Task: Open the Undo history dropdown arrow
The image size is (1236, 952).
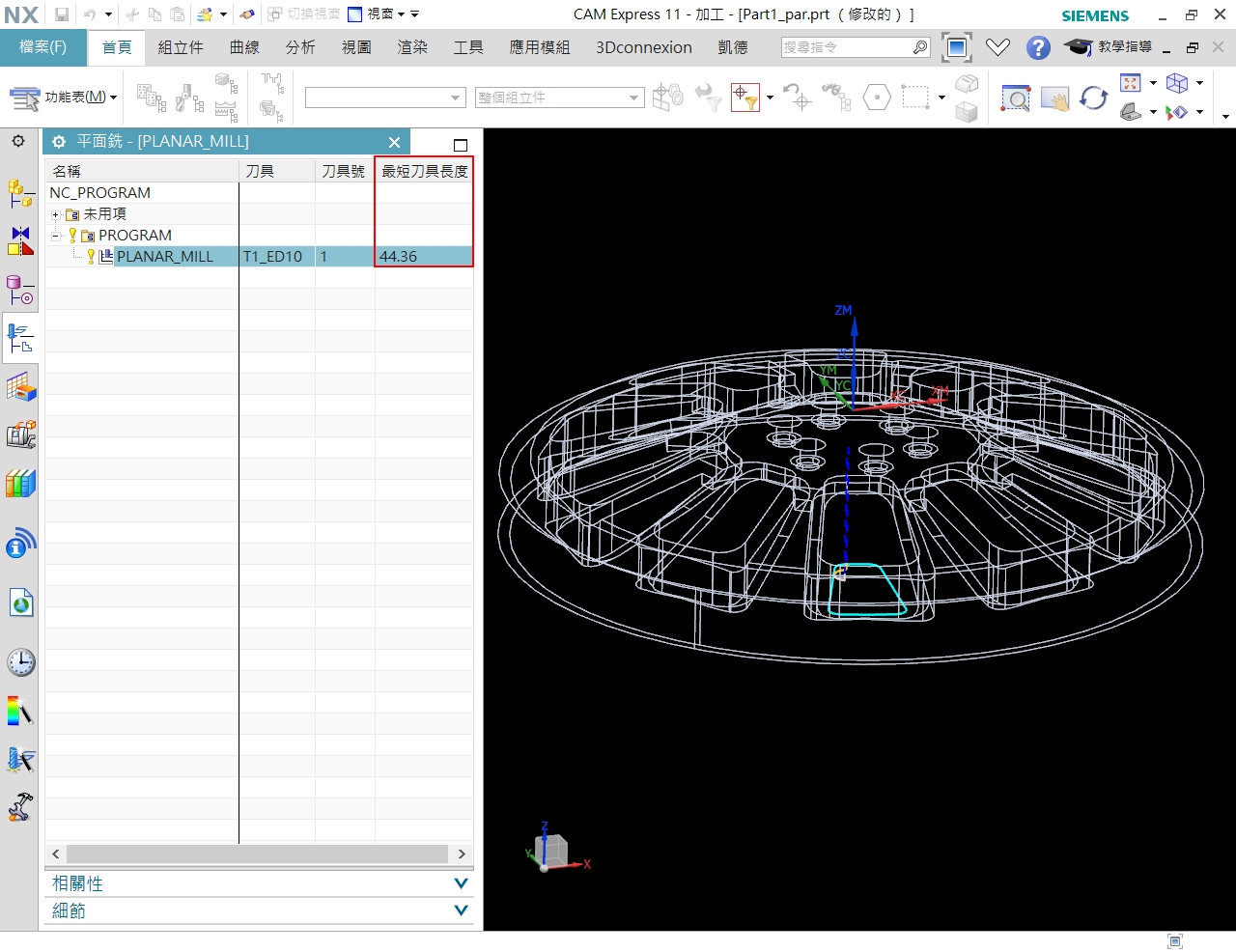Action: (x=108, y=14)
